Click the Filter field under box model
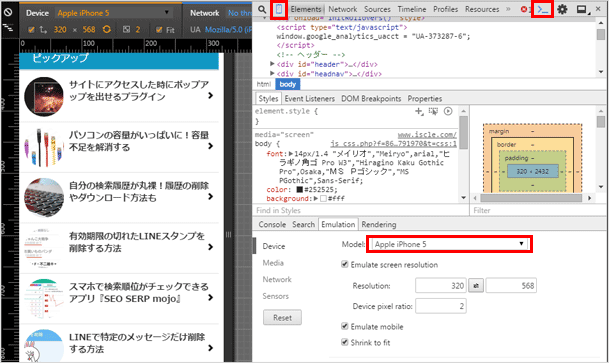The width and height of the screenshot is (609, 363). 538,210
